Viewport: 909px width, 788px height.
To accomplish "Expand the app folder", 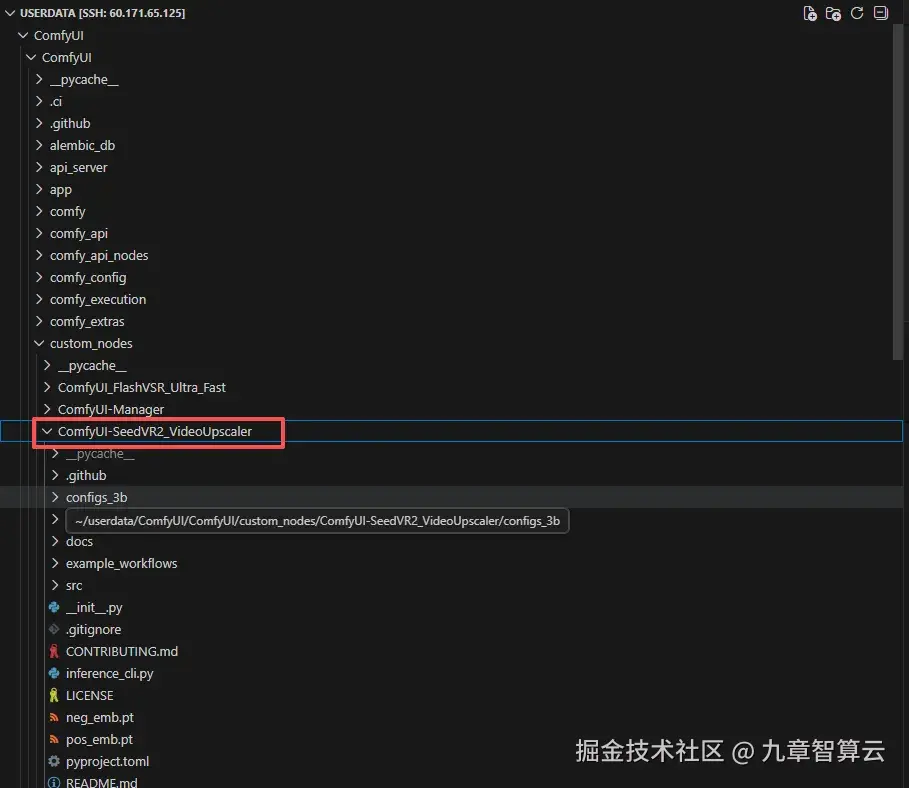I will [39, 189].
